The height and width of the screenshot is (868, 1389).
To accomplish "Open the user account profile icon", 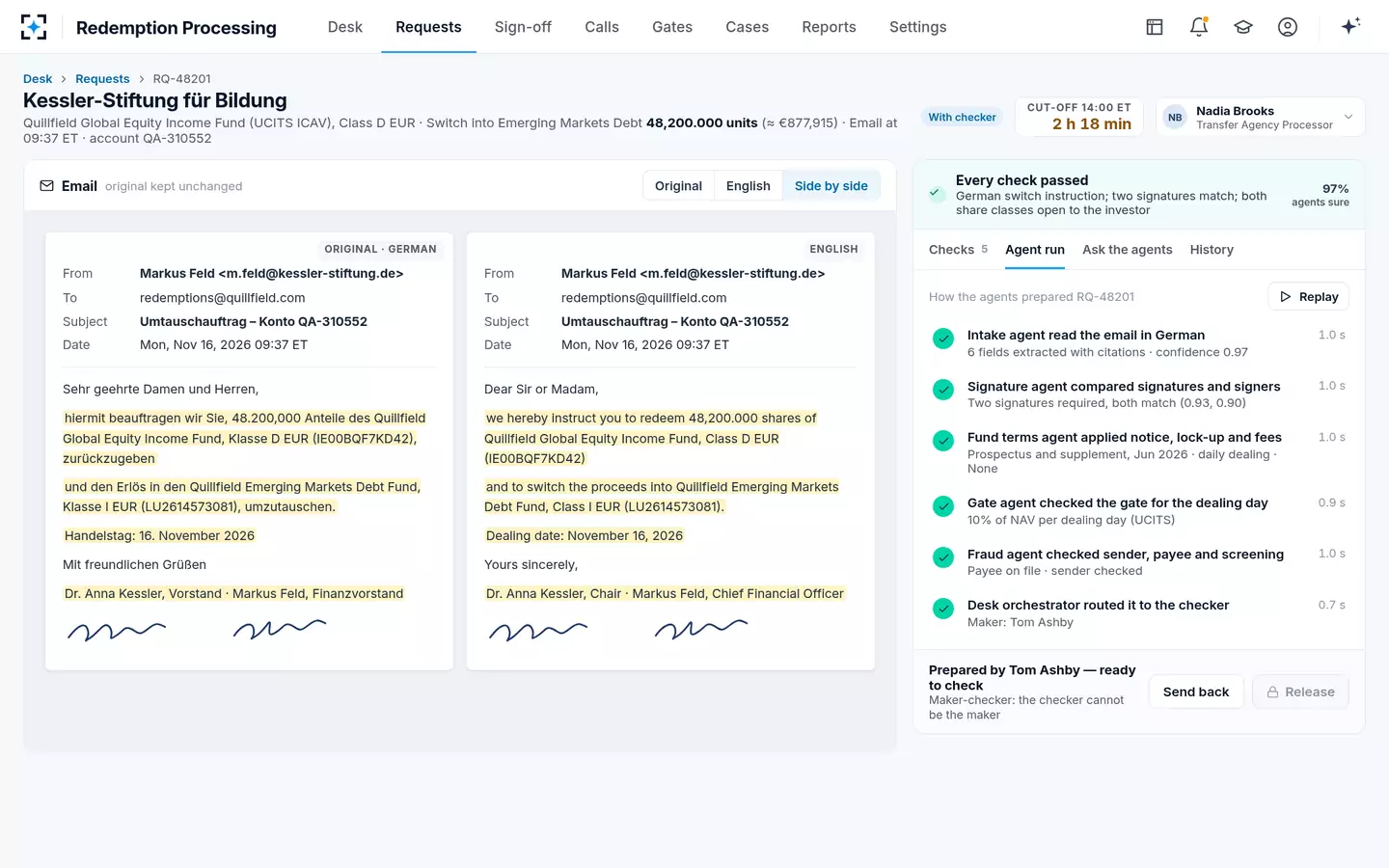I will (1288, 27).
